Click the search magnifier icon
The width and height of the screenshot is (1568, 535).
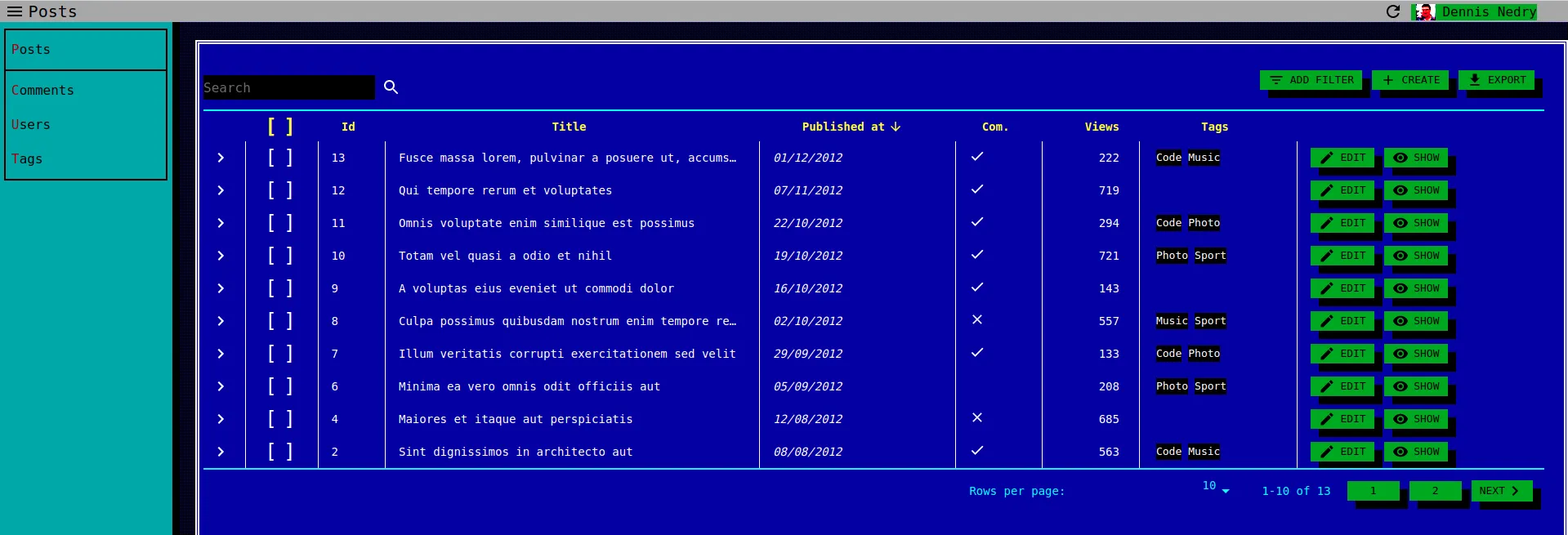click(x=391, y=87)
